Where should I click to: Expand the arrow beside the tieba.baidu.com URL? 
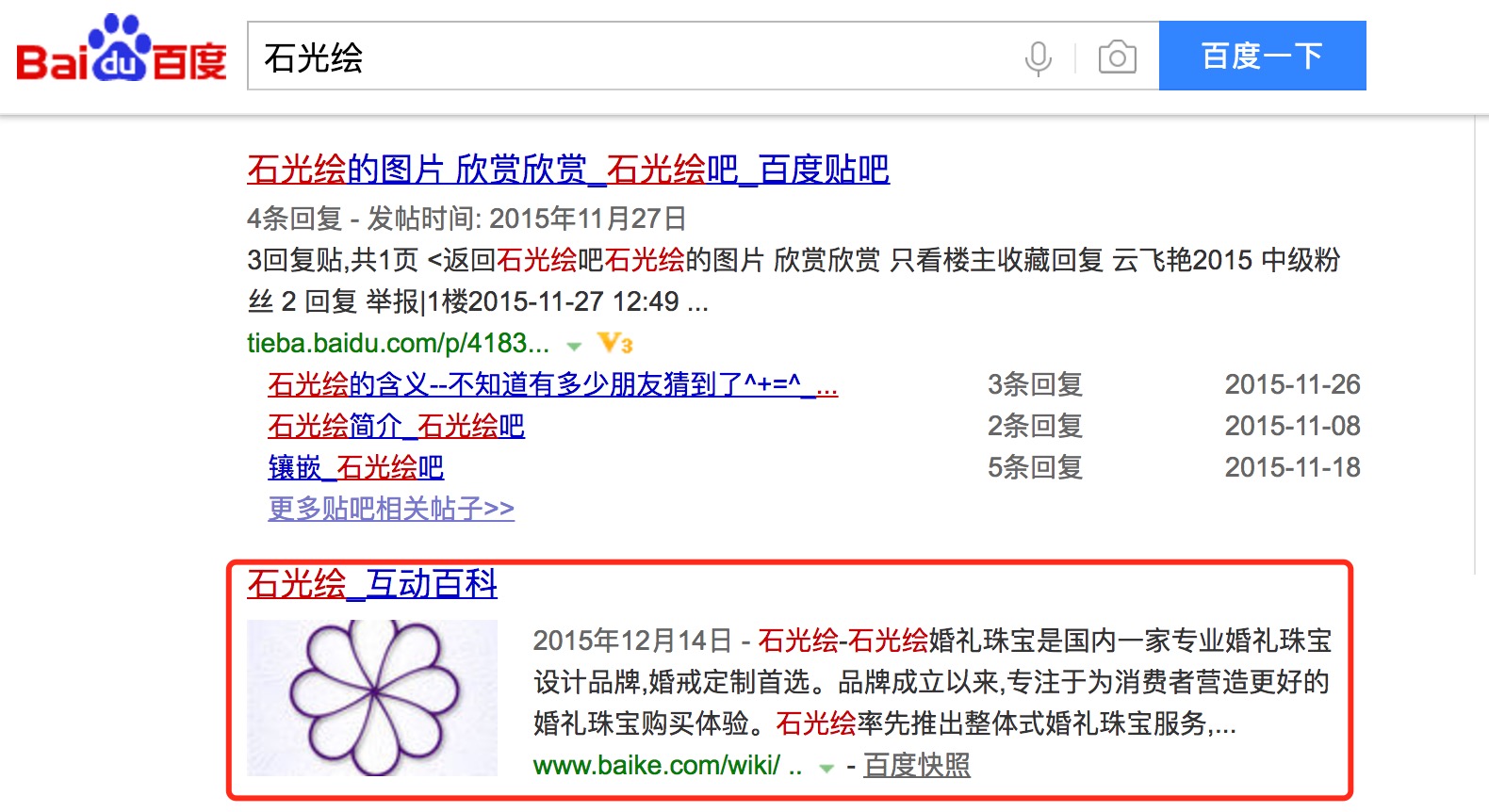tap(574, 346)
